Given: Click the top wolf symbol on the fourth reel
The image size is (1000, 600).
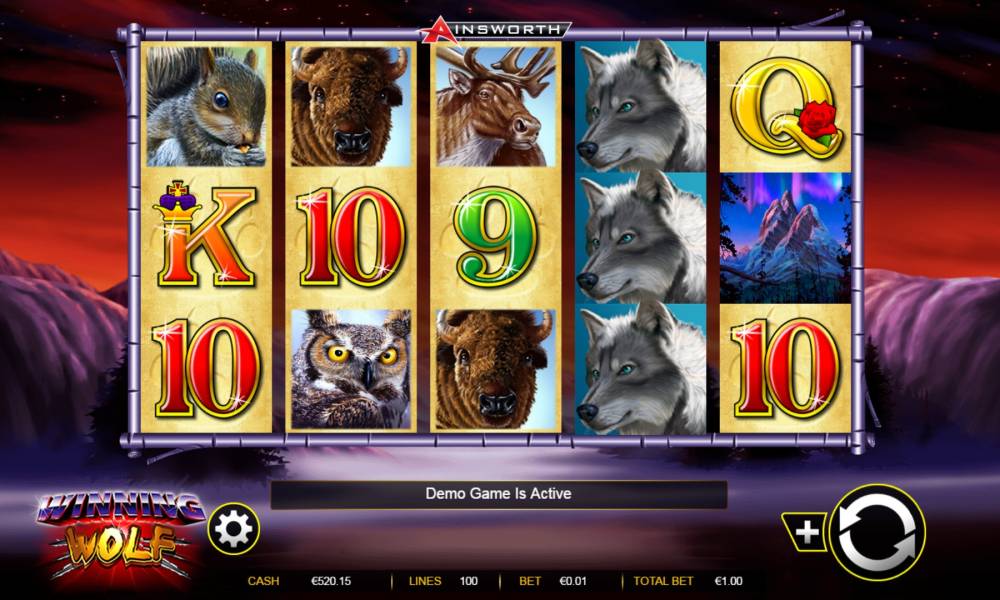Looking at the screenshot, I should [641, 106].
